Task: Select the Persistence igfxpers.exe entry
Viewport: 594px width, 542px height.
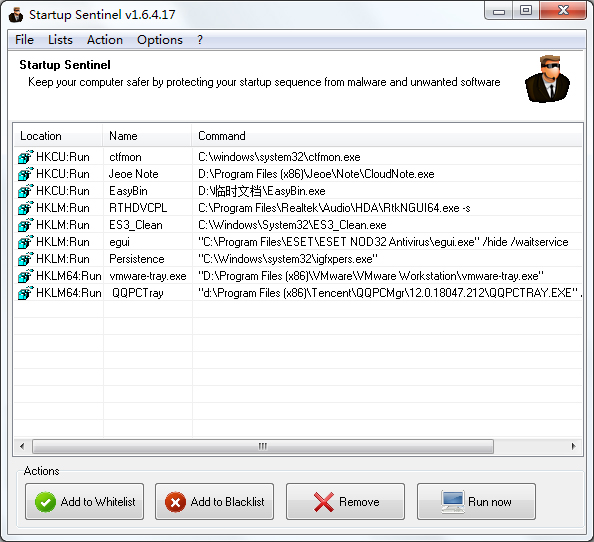Action: click(298, 259)
